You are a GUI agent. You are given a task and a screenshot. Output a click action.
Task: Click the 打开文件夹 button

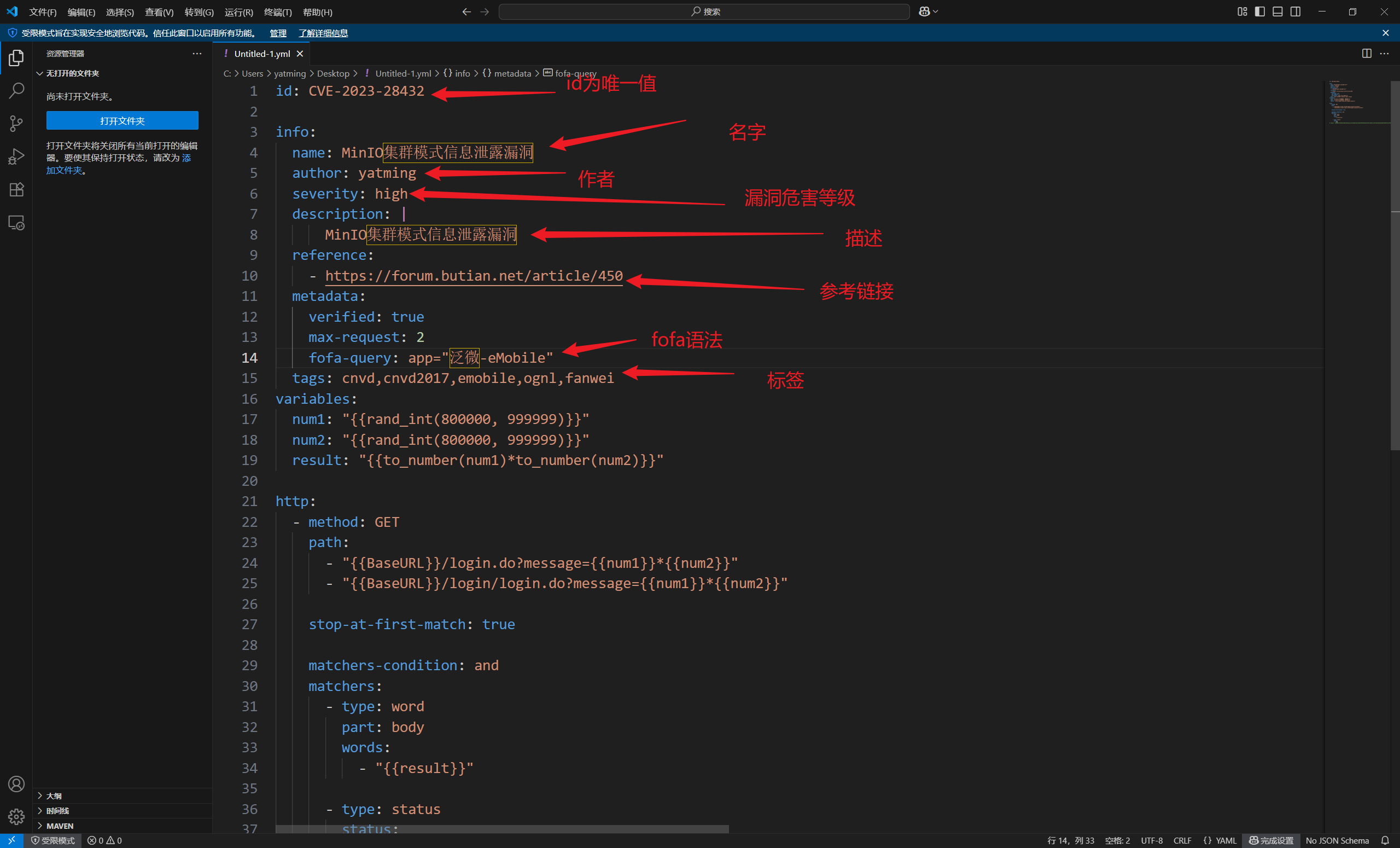point(122,120)
